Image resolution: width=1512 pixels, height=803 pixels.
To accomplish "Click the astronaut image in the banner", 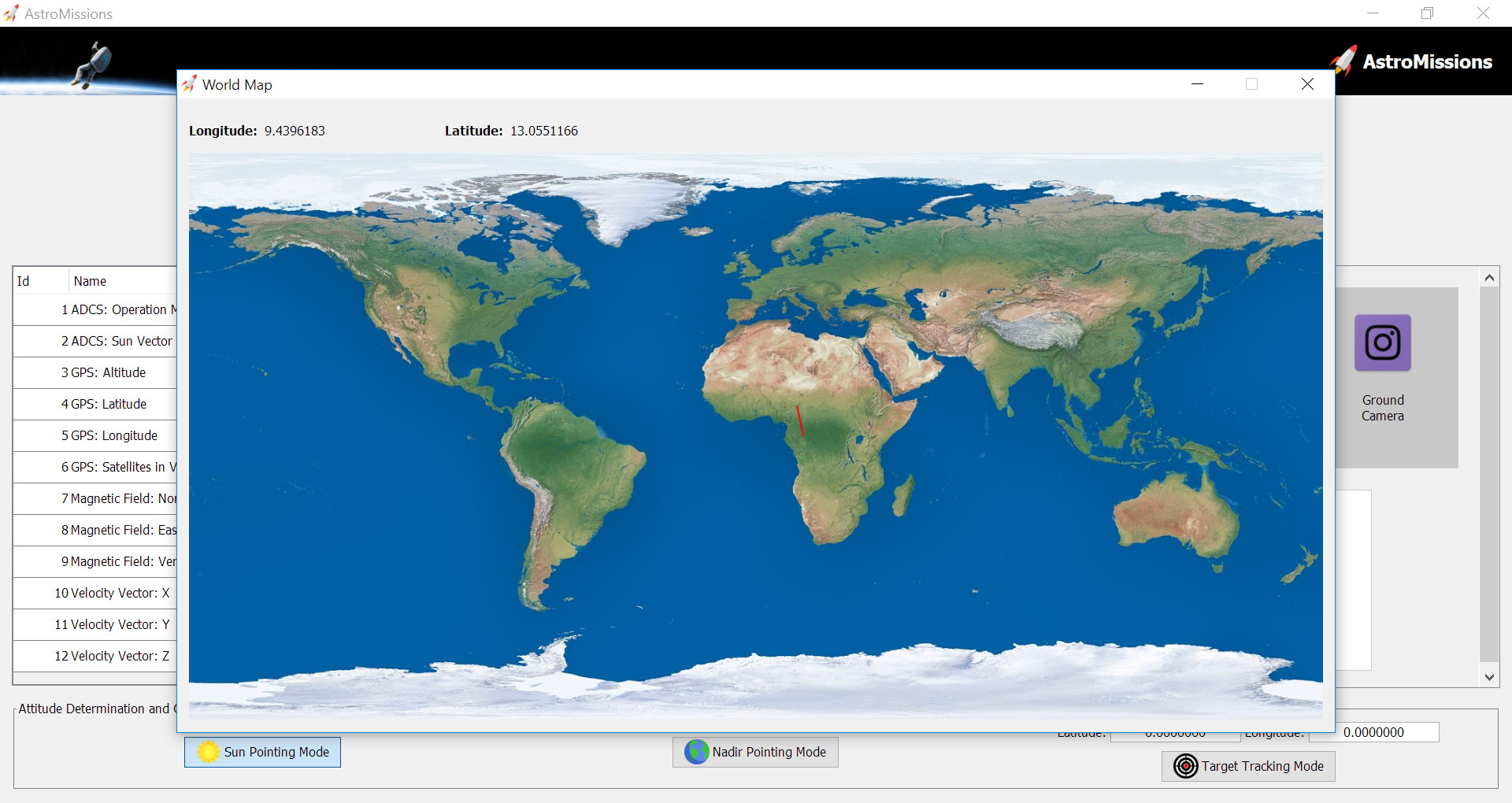I will pyautogui.click(x=92, y=65).
